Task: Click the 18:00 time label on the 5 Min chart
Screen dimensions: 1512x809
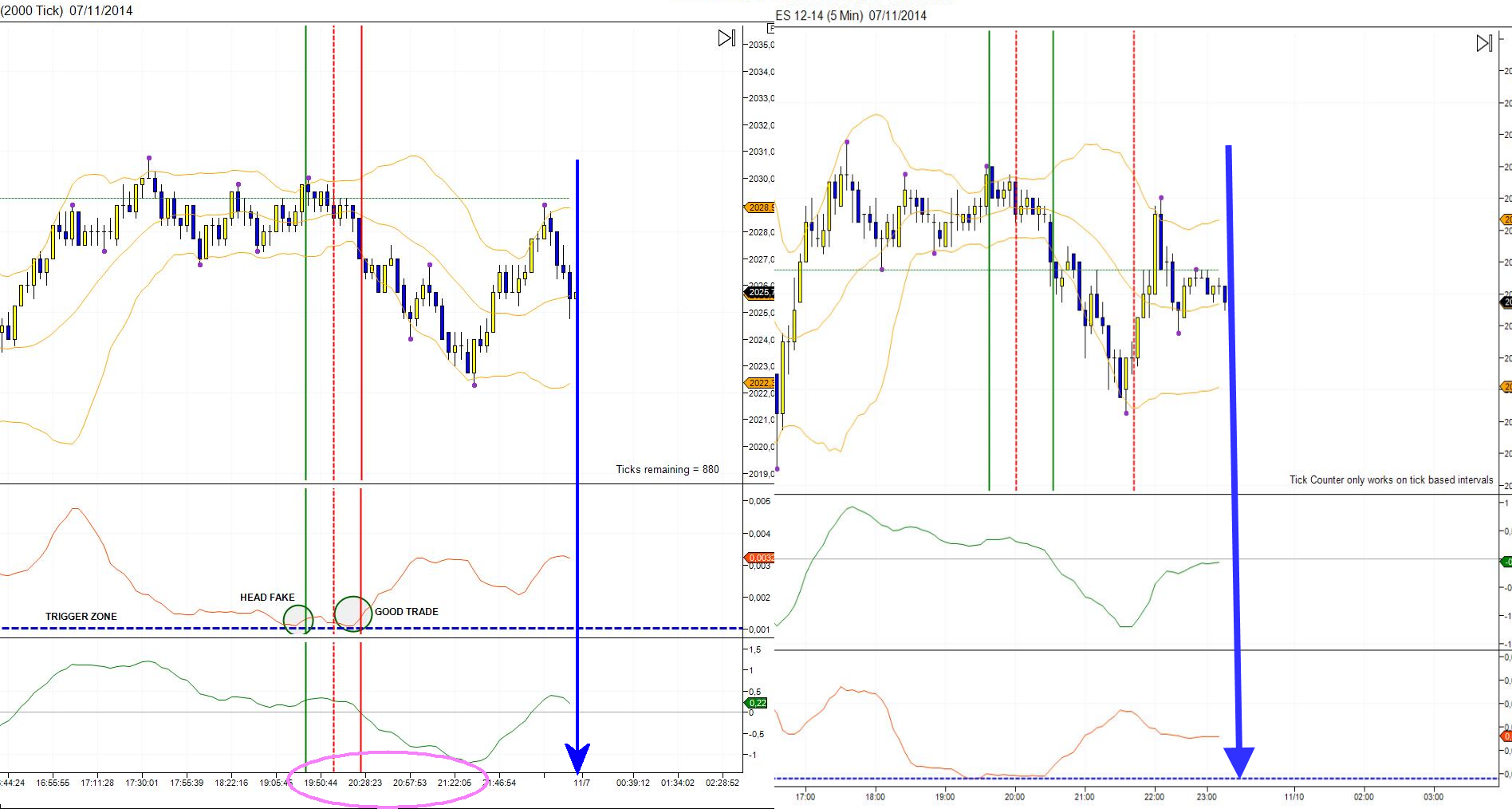Action: (875, 796)
